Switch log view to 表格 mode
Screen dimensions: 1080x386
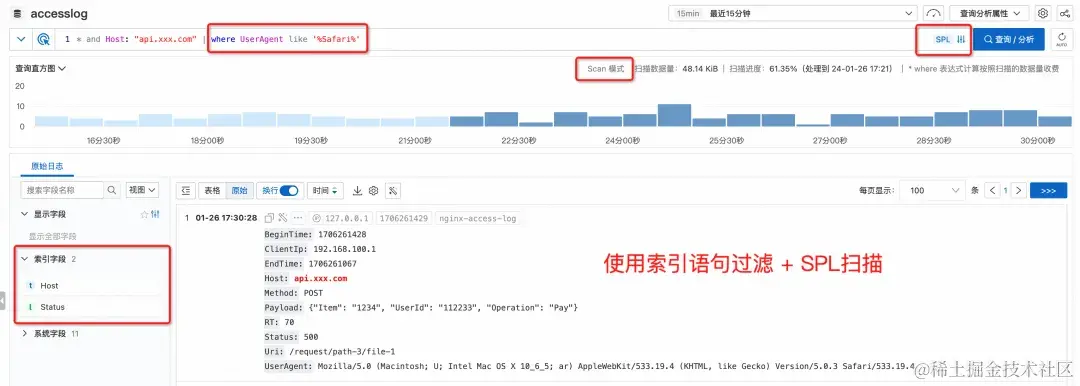tap(212, 190)
